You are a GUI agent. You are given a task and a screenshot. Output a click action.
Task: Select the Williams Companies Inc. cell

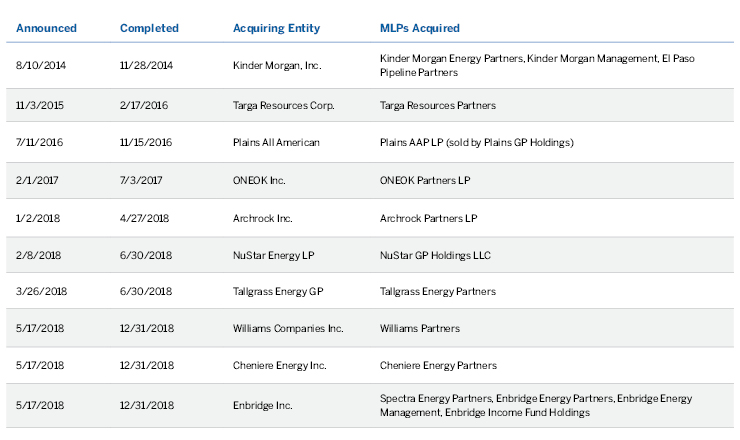(x=287, y=328)
